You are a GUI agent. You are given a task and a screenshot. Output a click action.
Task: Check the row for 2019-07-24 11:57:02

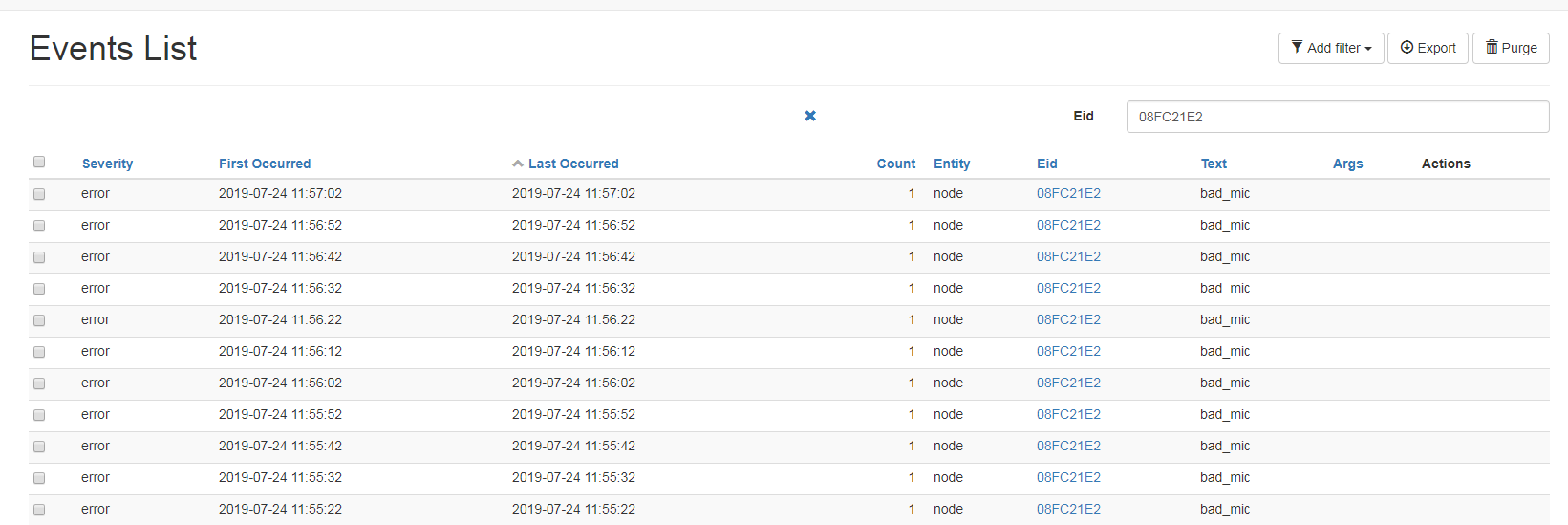pos(39,194)
